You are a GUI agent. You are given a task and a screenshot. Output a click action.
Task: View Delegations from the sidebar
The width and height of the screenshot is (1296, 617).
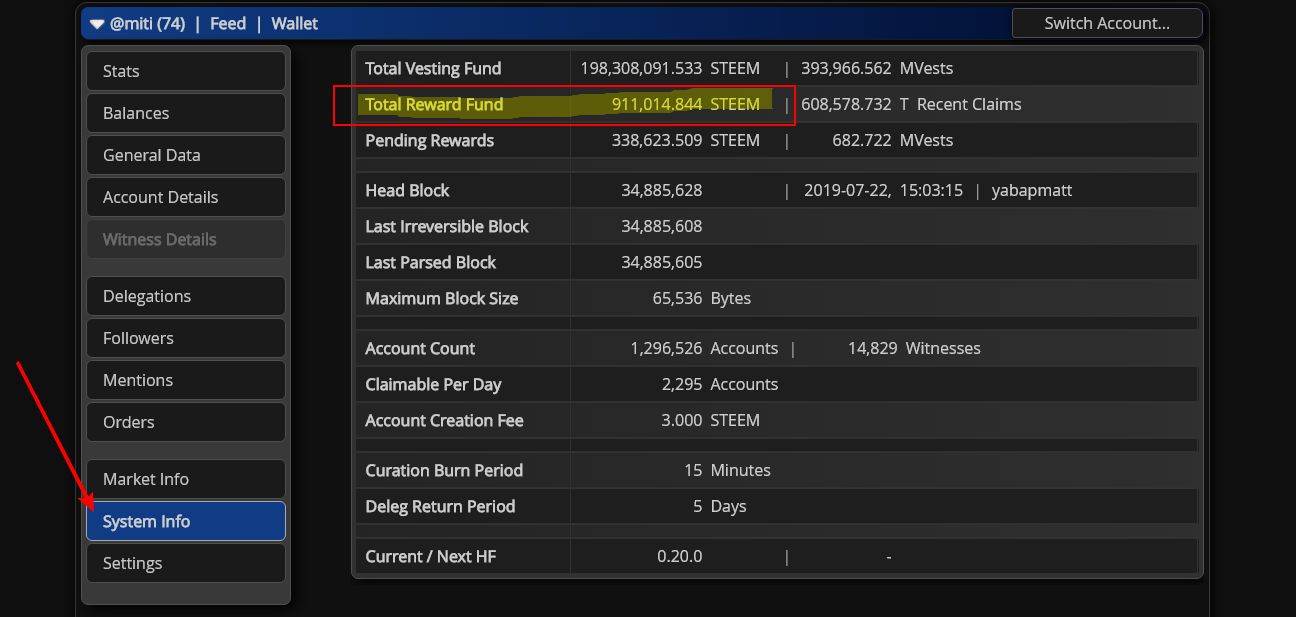point(186,296)
